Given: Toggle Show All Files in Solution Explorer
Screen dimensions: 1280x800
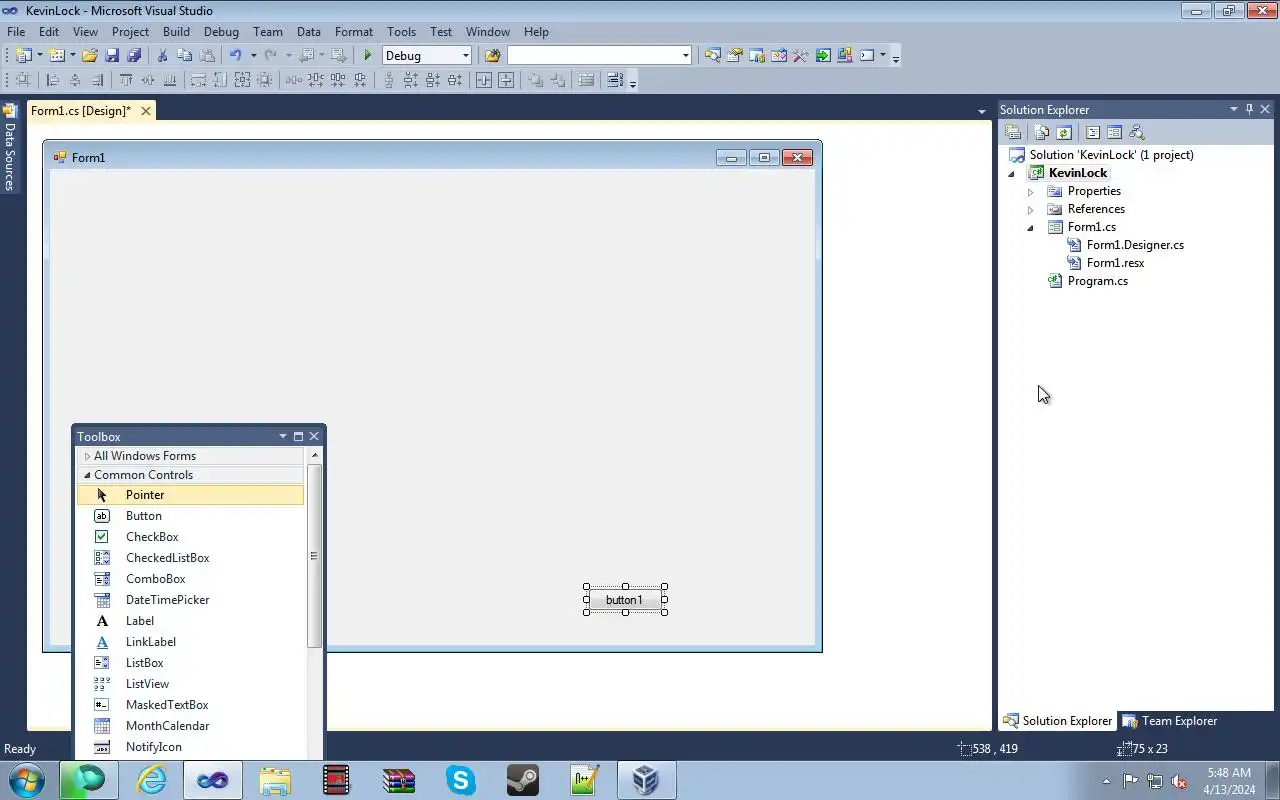Looking at the screenshot, I should click(x=1042, y=132).
